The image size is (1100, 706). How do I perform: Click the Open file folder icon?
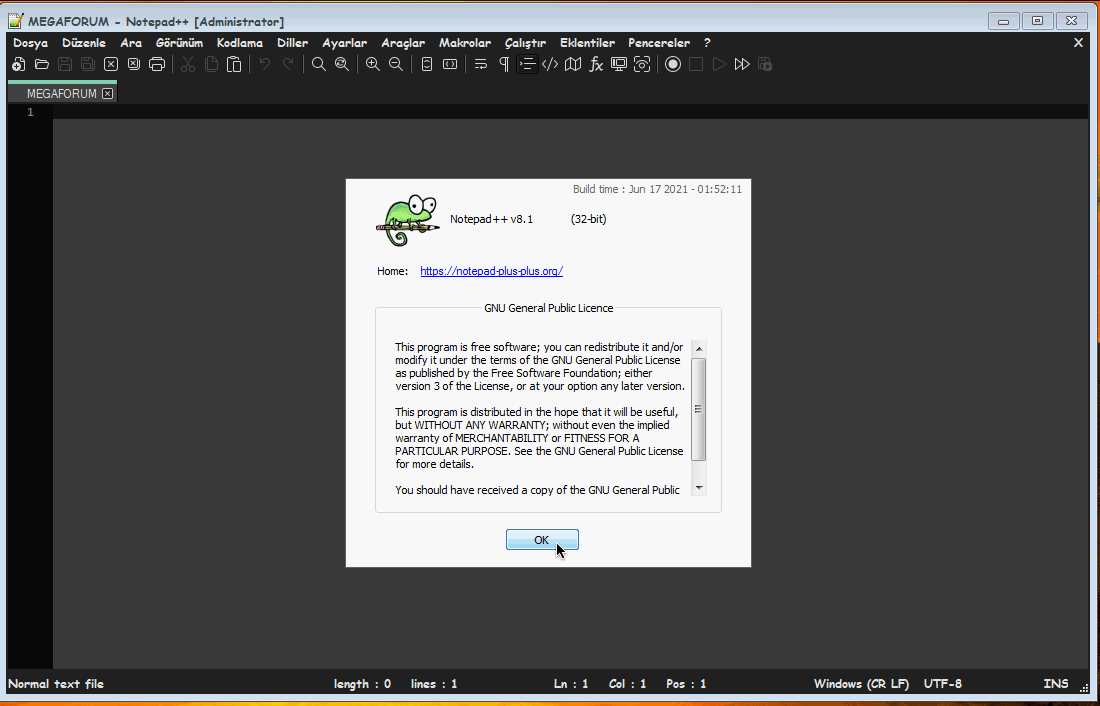42,65
